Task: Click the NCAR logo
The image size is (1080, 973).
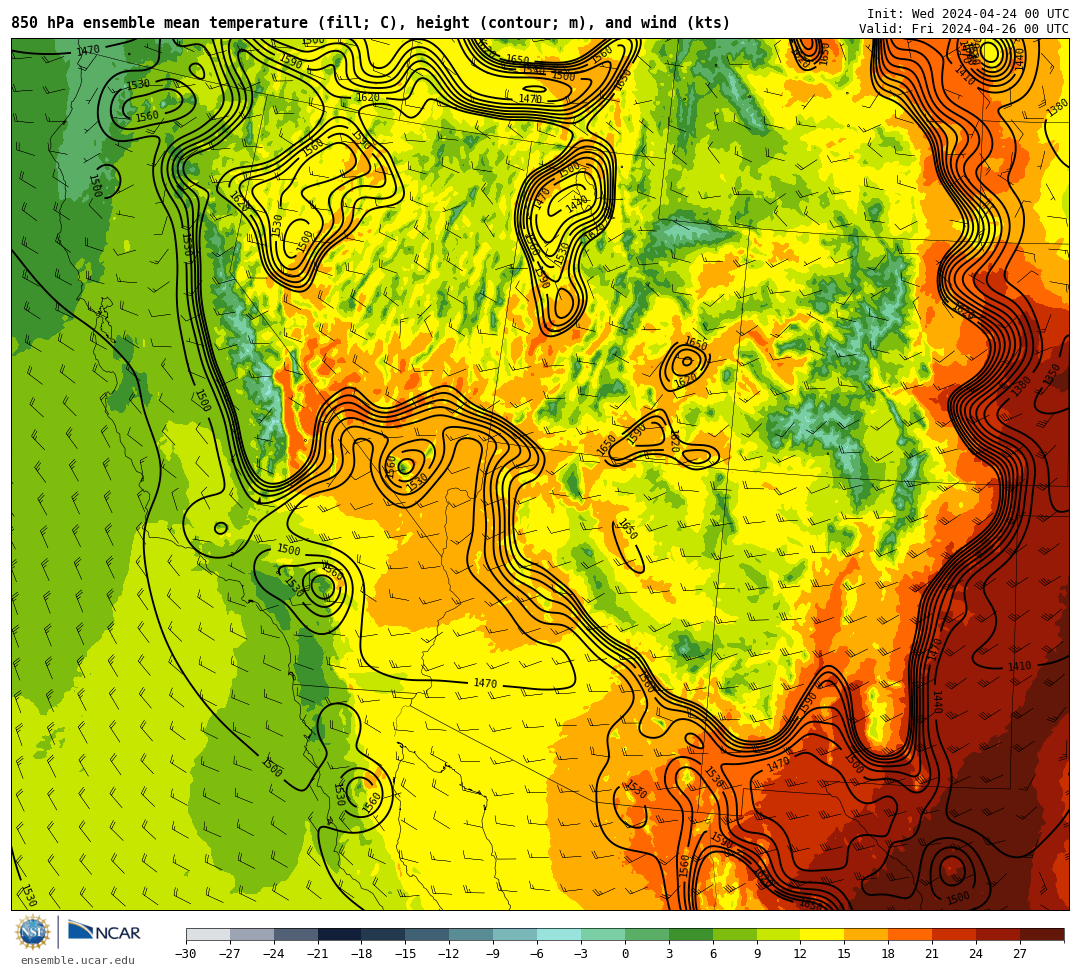Action: point(104,932)
